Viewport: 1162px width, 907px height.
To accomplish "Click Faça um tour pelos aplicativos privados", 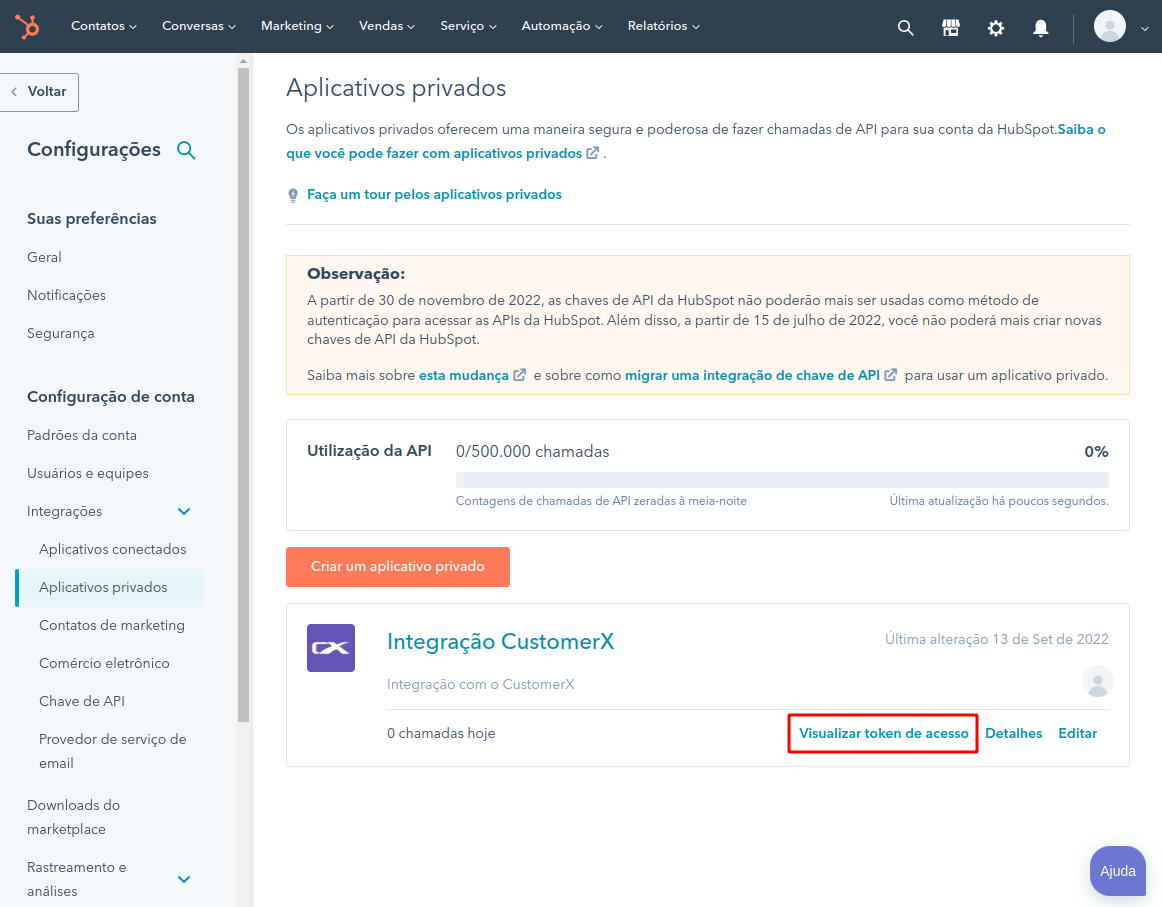I will [x=434, y=195].
